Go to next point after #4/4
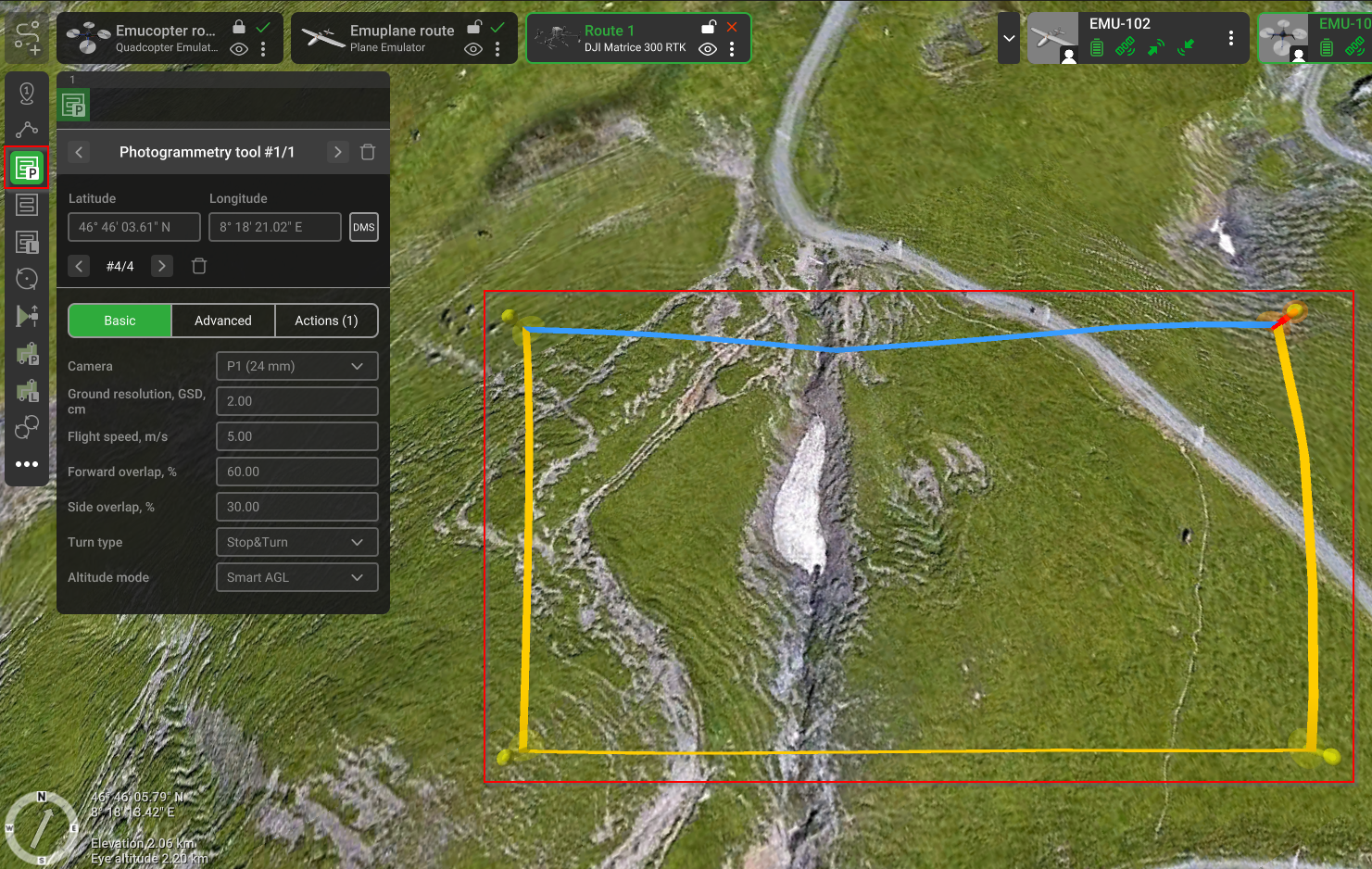Image resolution: width=1372 pixels, height=869 pixels. pos(162,267)
